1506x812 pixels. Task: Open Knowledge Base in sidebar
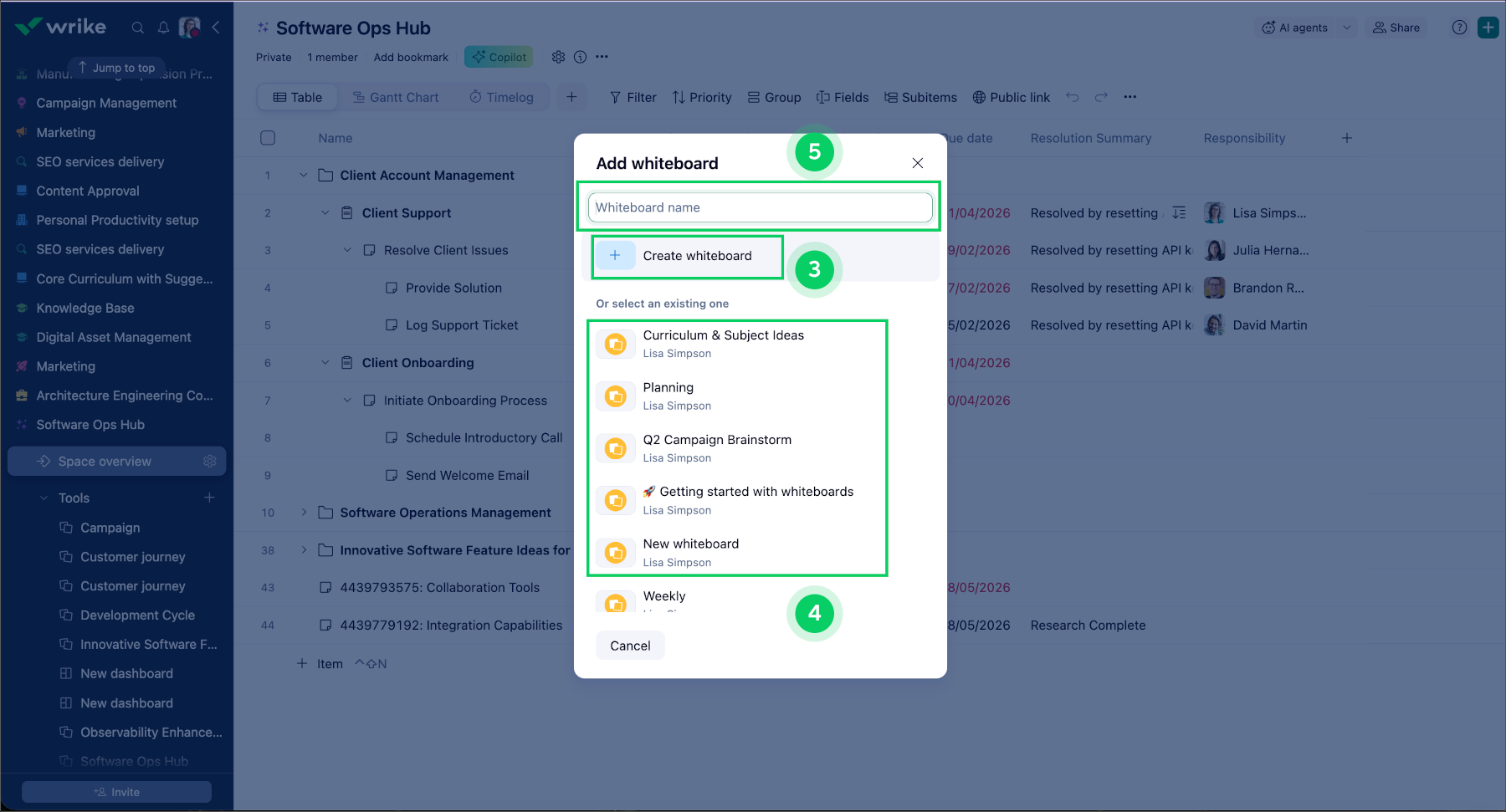tap(85, 308)
